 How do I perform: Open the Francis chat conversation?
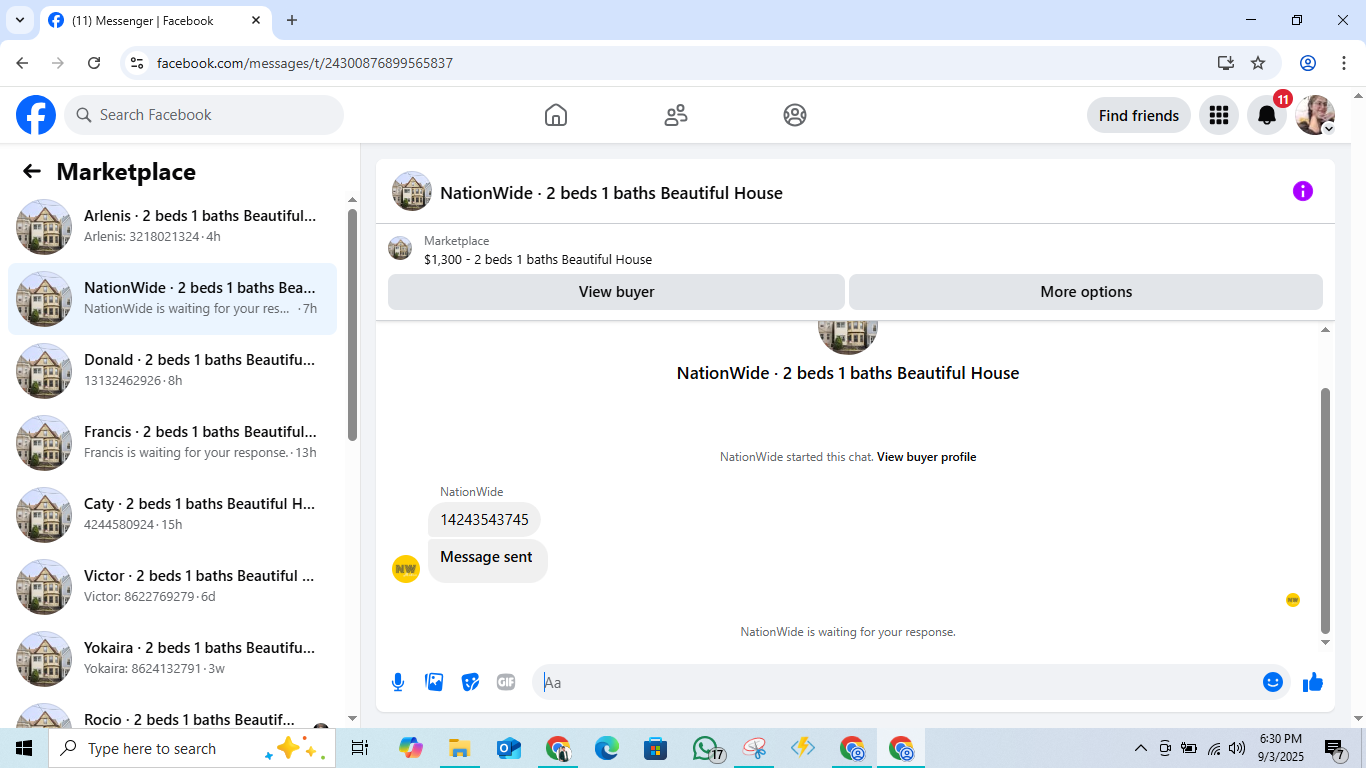point(172,443)
